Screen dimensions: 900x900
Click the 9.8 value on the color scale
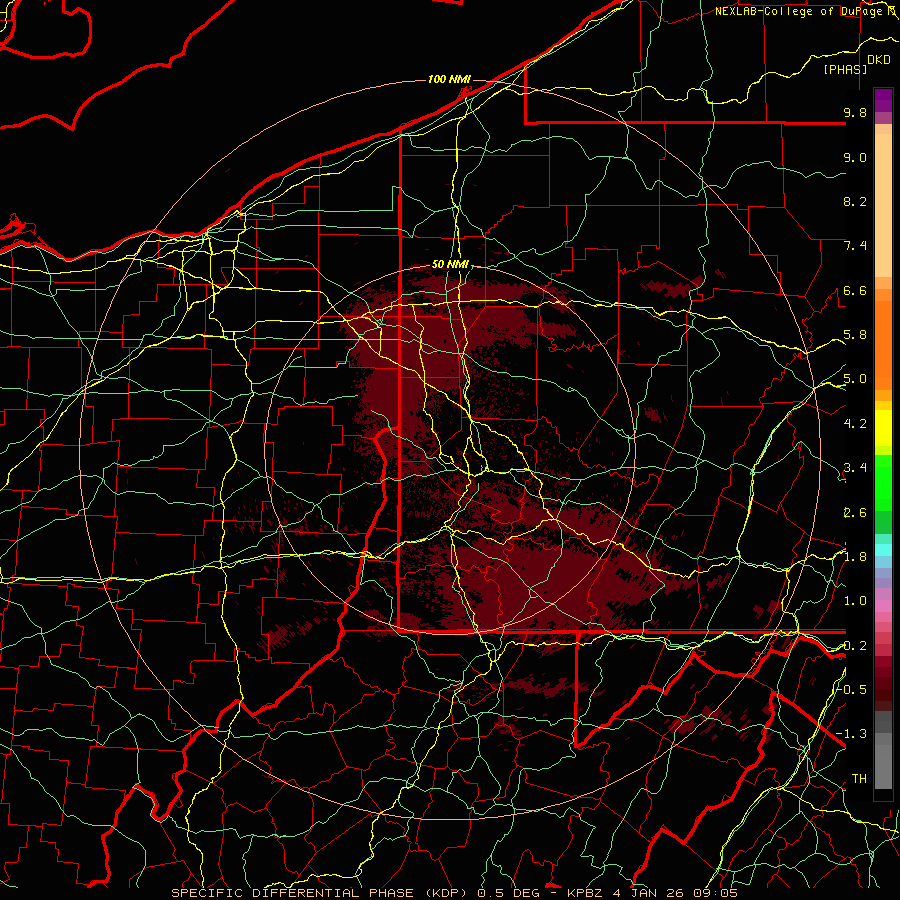pos(855,112)
